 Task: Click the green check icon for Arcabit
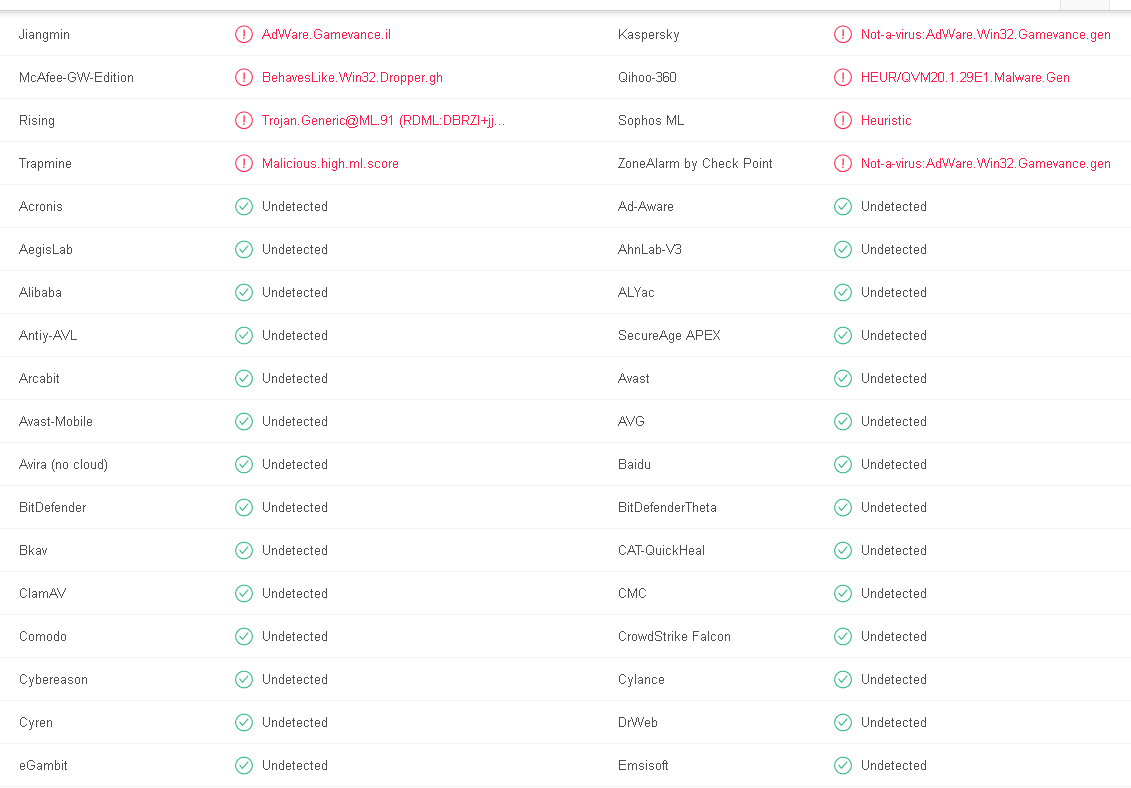[x=244, y=378]
